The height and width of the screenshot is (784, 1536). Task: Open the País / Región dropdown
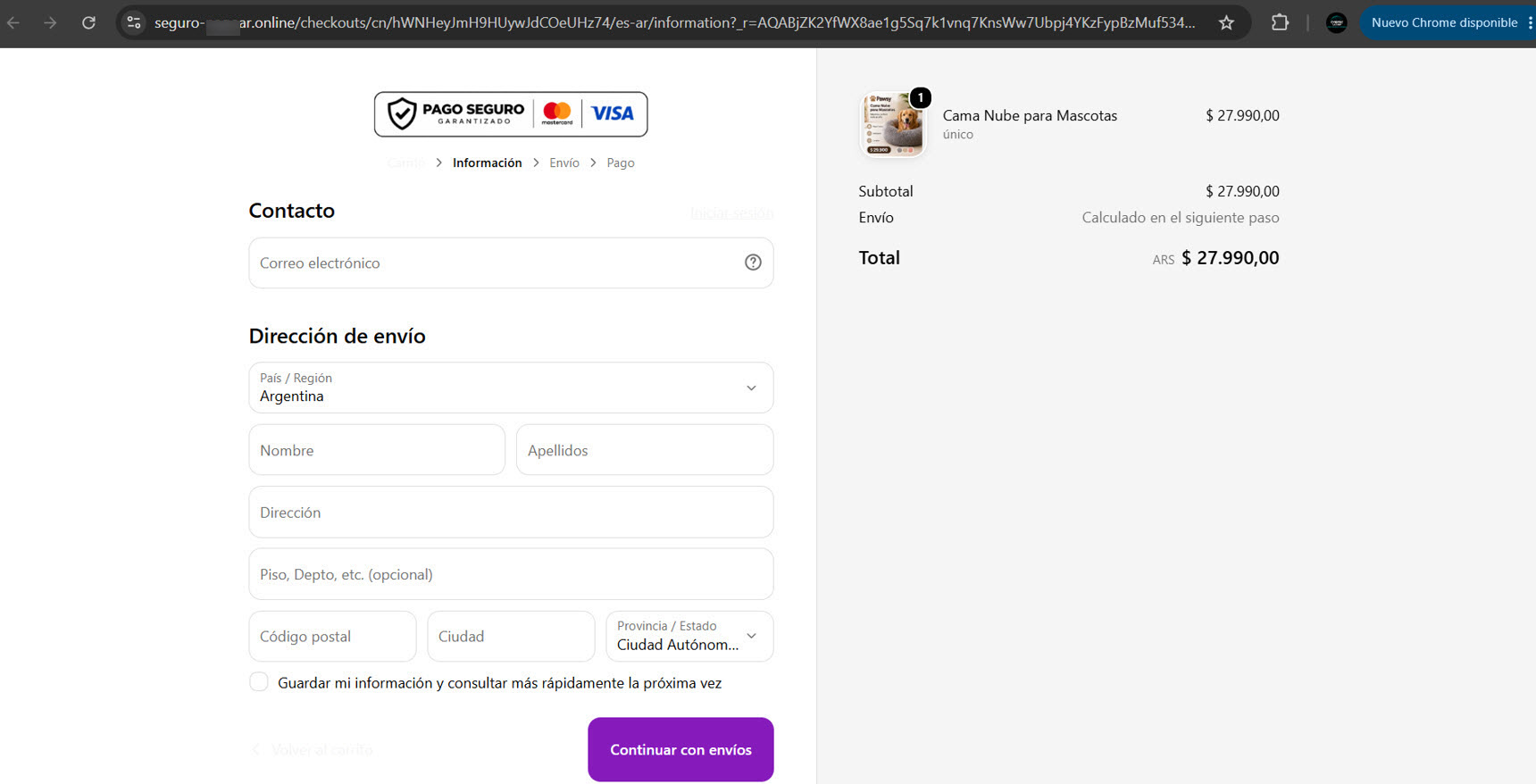511,388
